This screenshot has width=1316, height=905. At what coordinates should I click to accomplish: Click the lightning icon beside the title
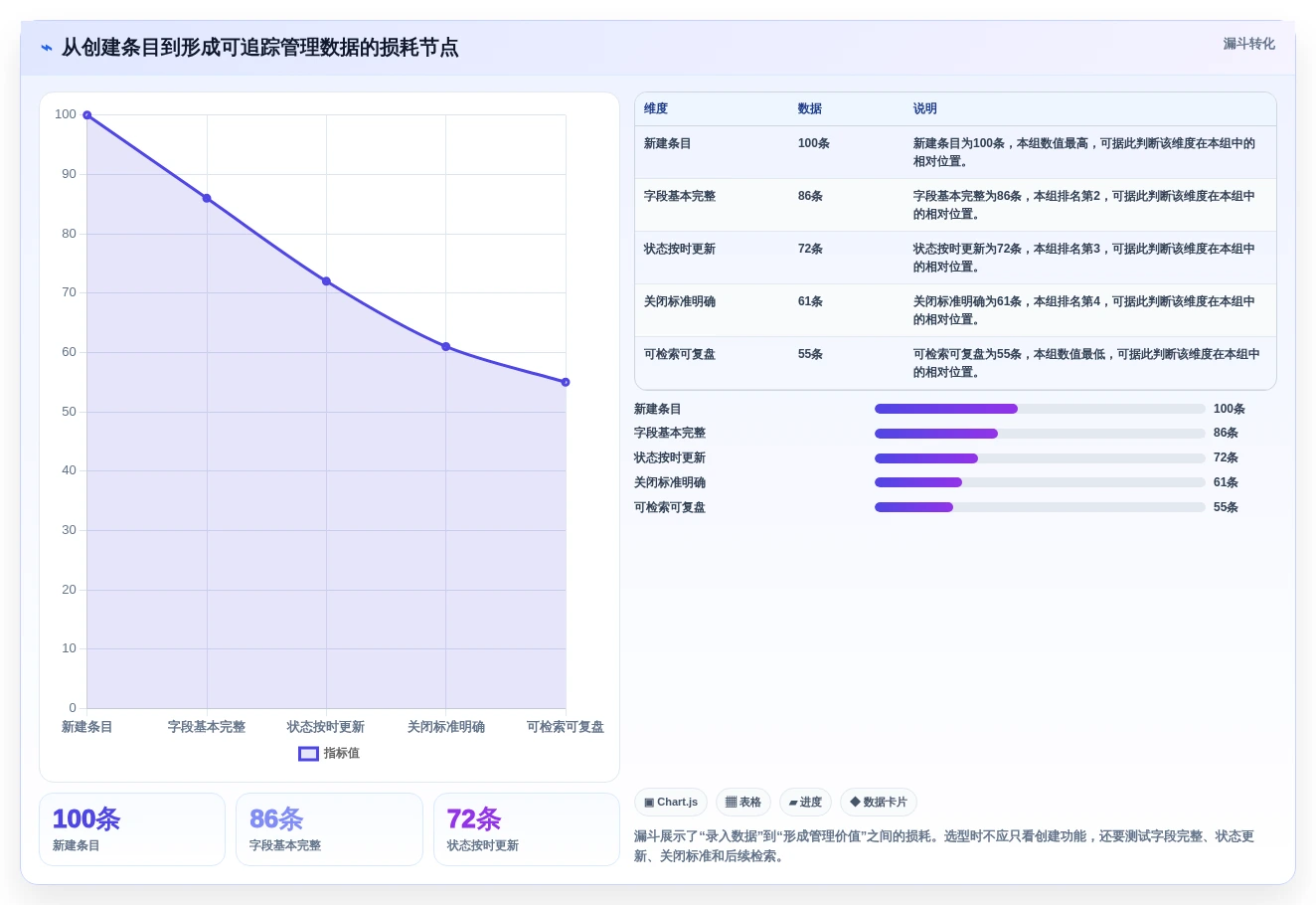pos(47,47)
